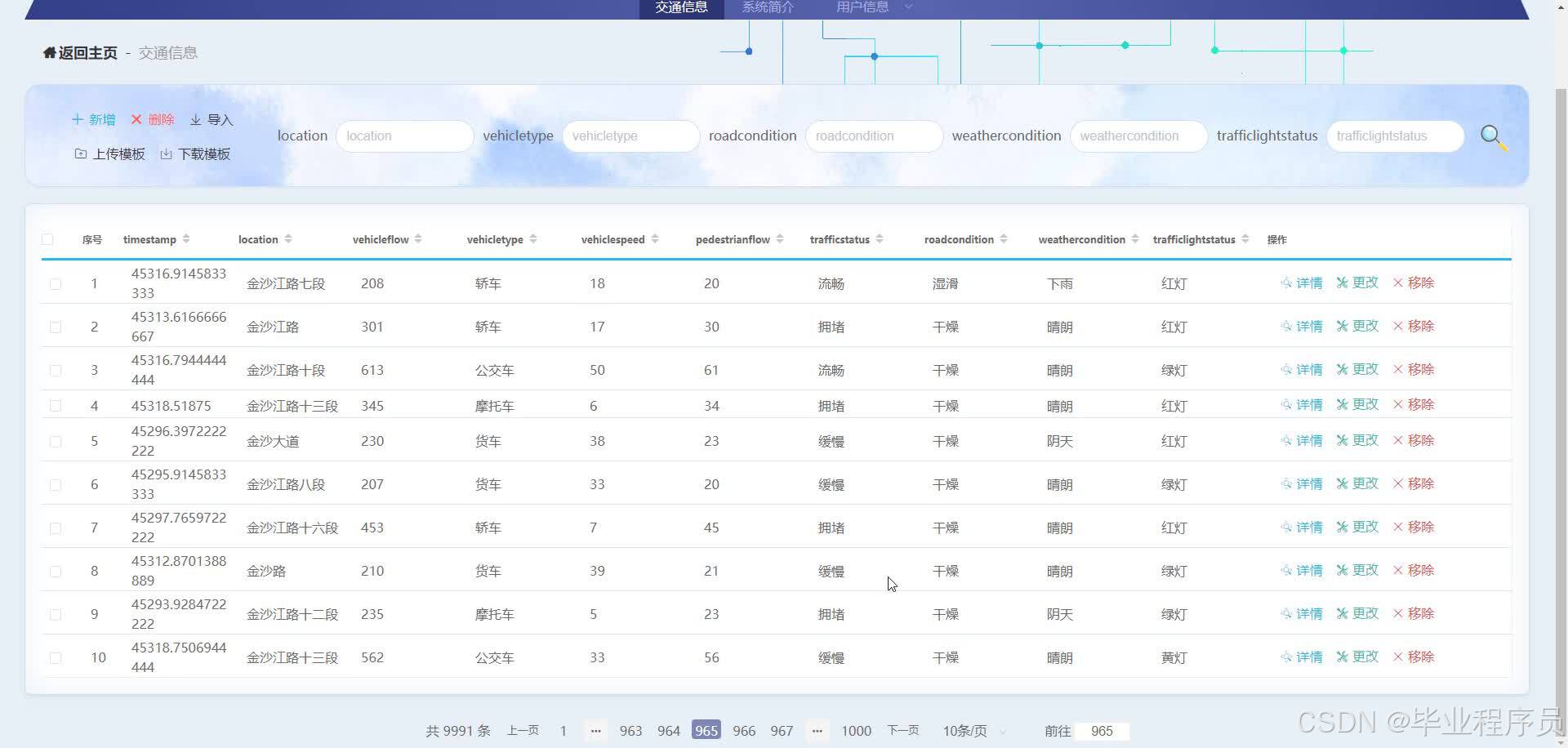1568x748 pixels.
Task: Select the checkbox for row 7
Action: 56,528
